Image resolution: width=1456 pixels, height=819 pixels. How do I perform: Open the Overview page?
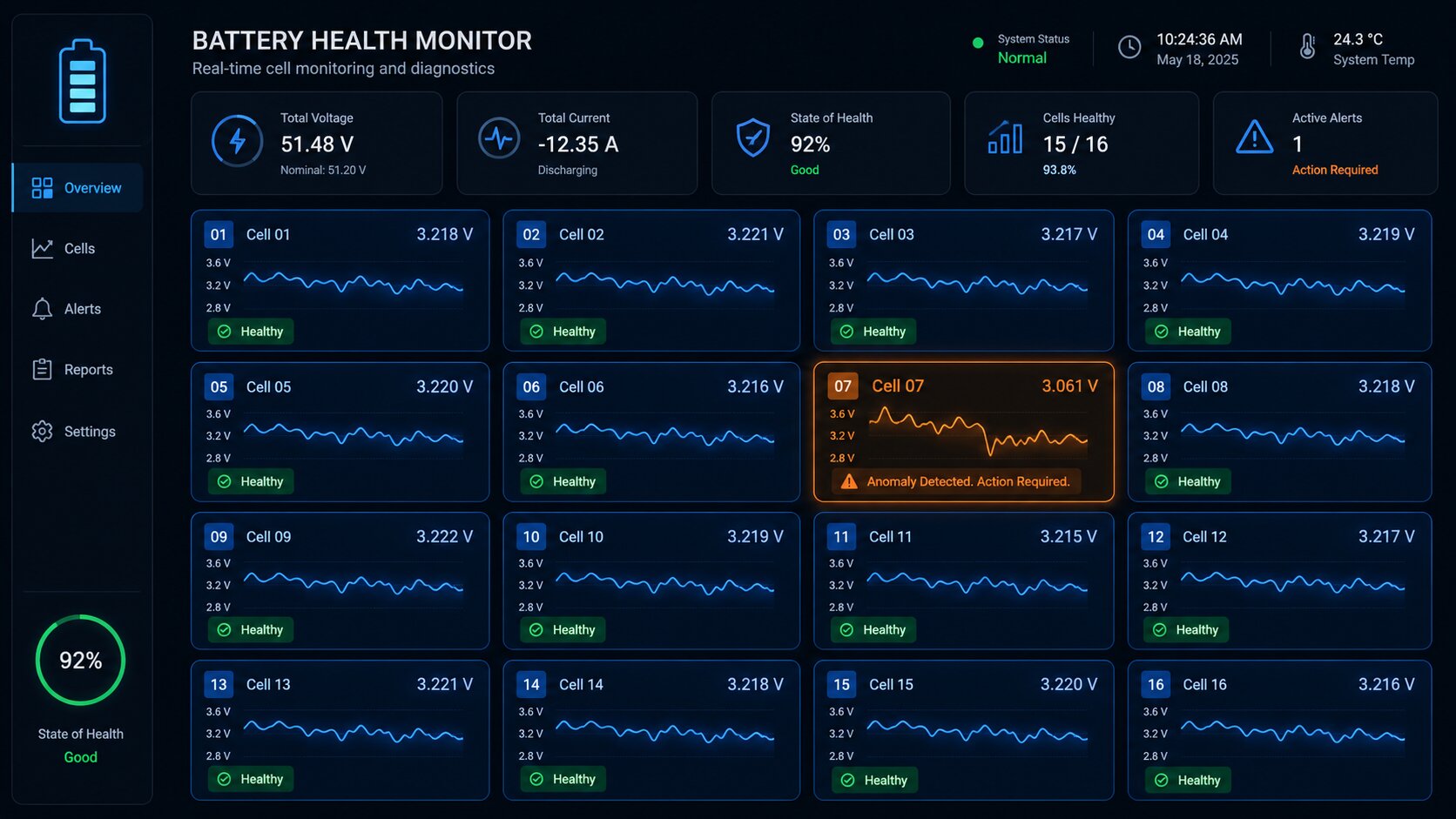(78, 187)
